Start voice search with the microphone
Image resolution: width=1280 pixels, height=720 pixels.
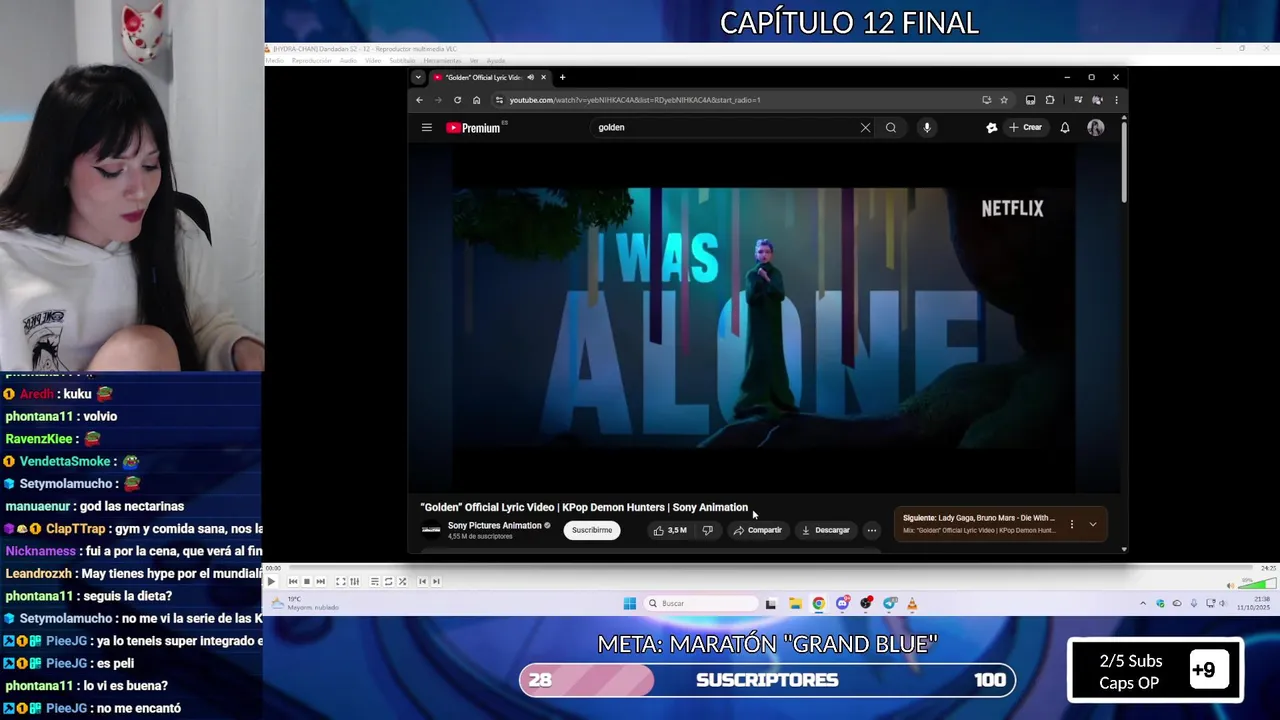pos(927,127)
